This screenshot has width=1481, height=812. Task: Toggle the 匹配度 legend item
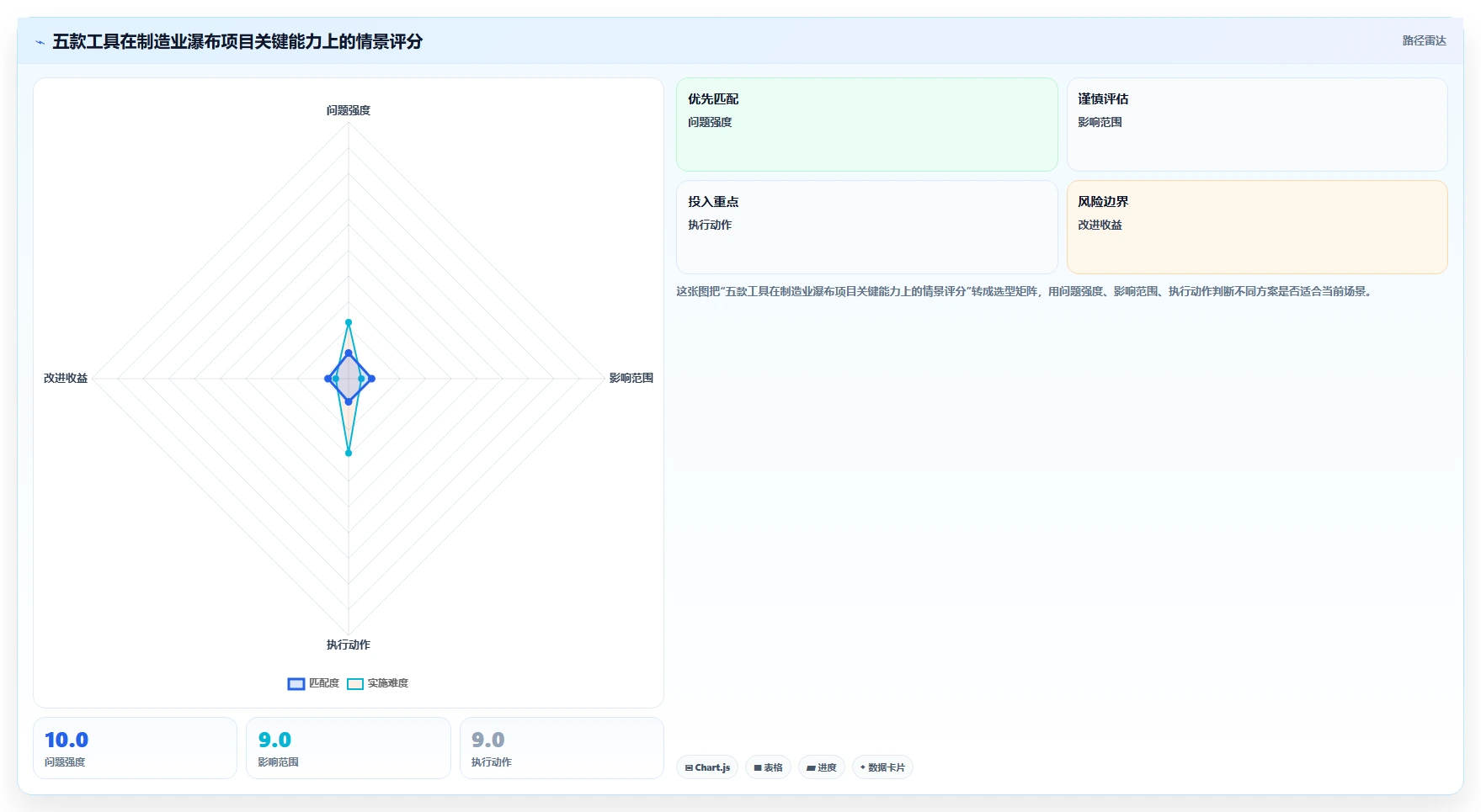pyautogui.click(x=313, y=683)
